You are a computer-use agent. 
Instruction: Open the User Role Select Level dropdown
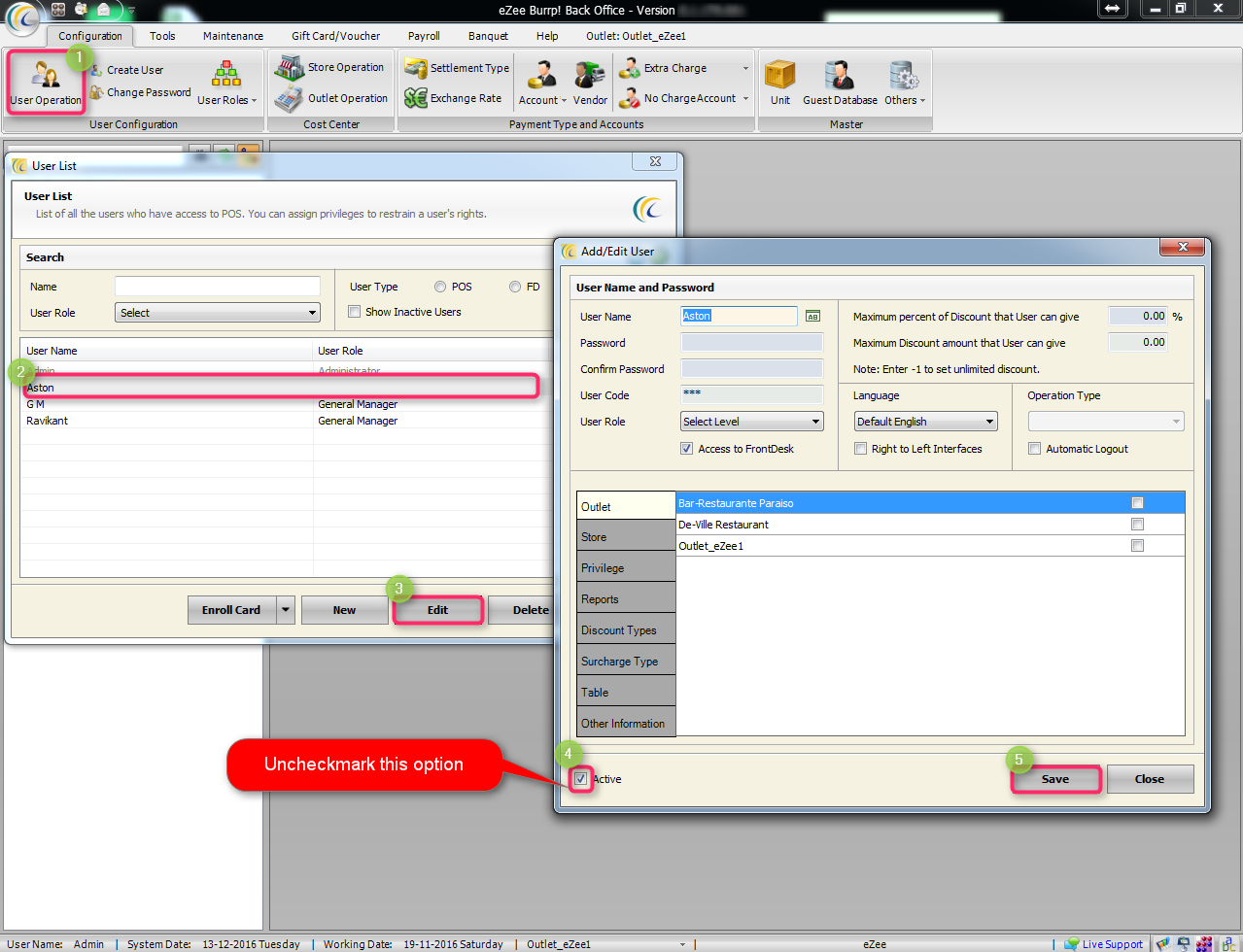tap(751, 422)
